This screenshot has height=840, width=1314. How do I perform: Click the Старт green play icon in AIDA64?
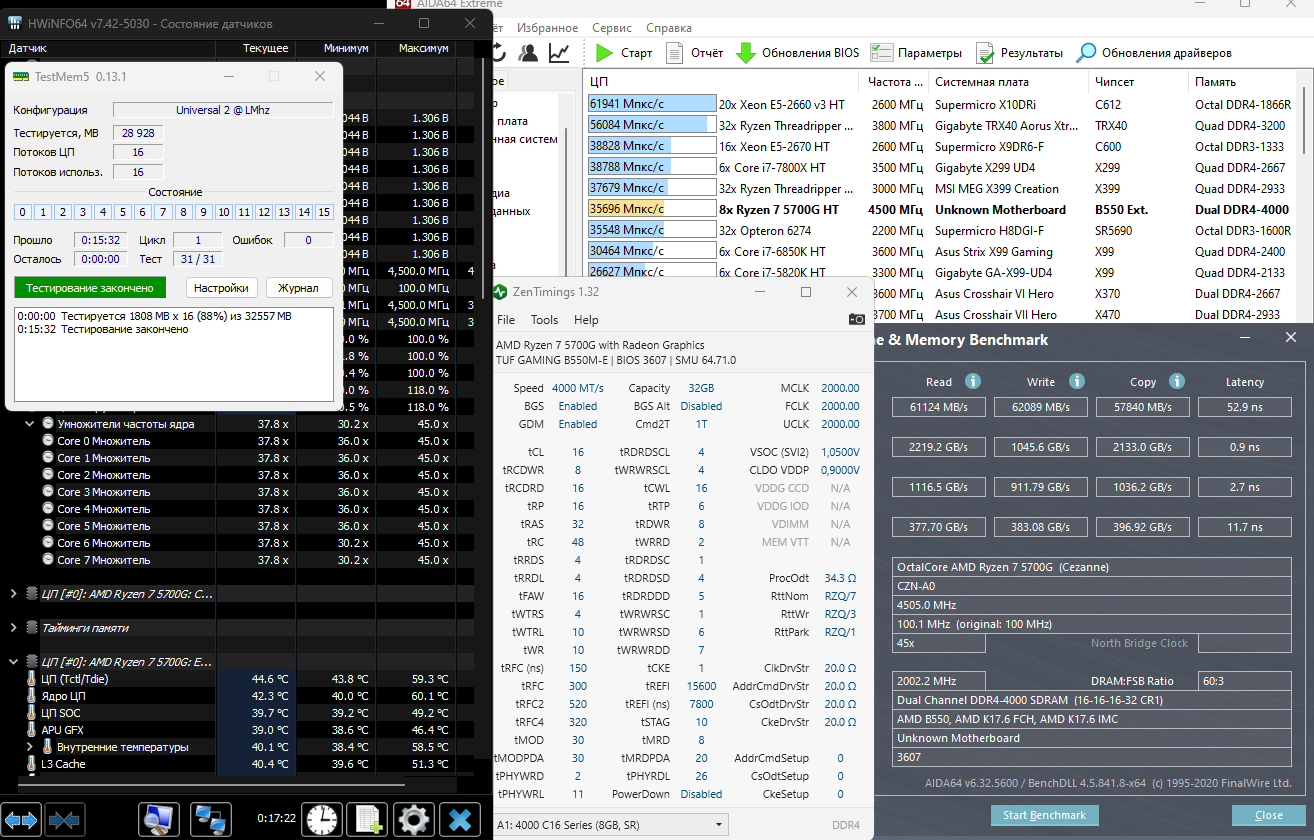pos(604,53)
